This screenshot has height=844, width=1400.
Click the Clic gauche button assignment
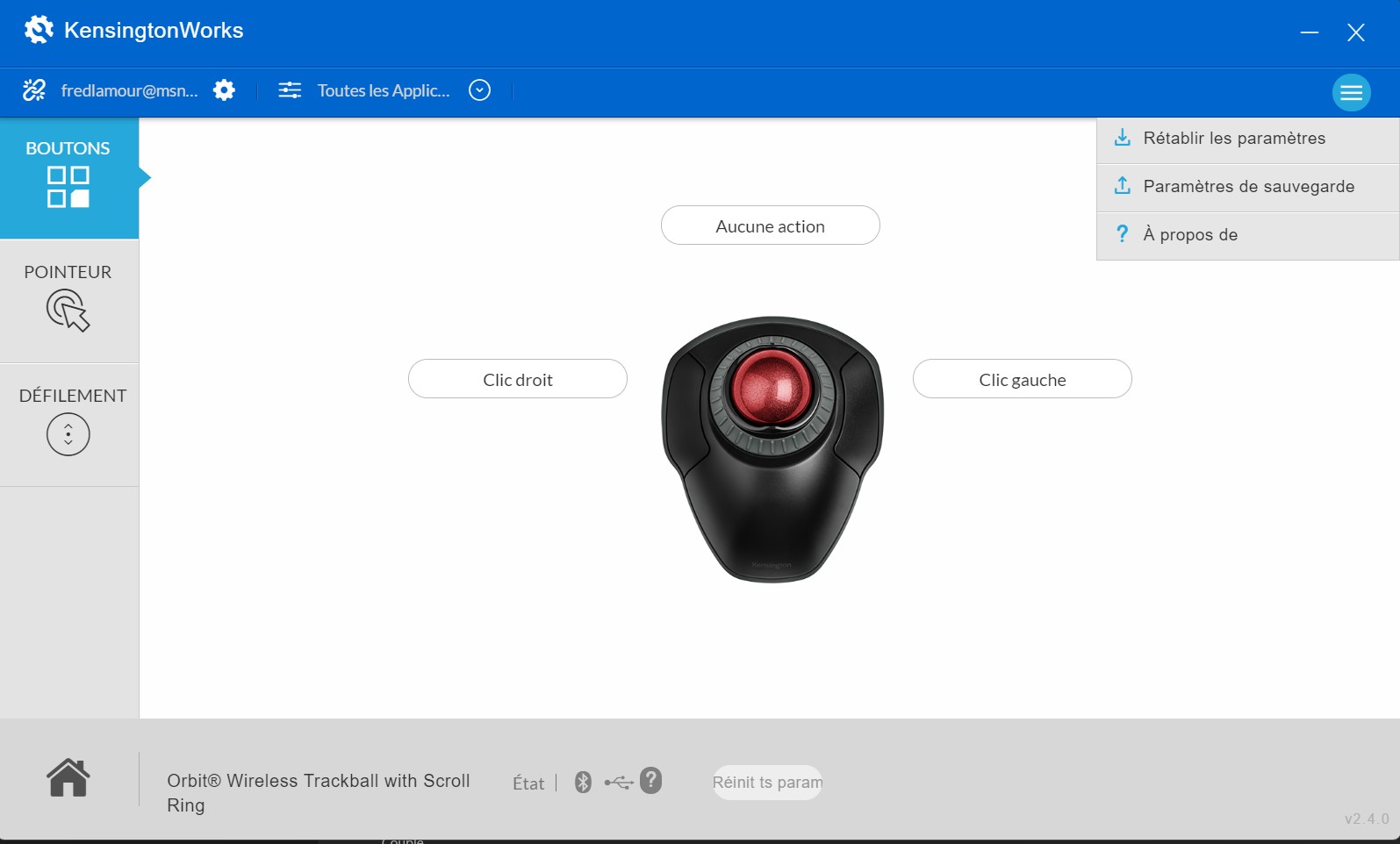point(1023,379)
